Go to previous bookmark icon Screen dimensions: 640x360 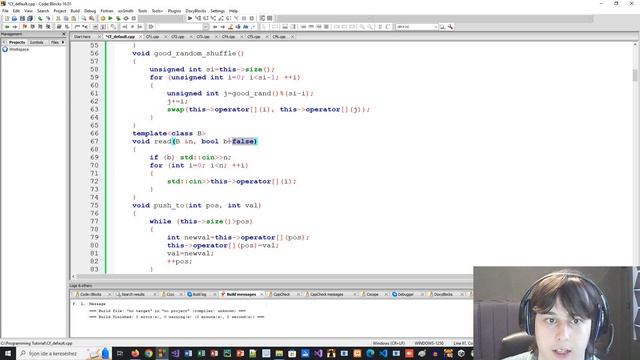(32, 27)
